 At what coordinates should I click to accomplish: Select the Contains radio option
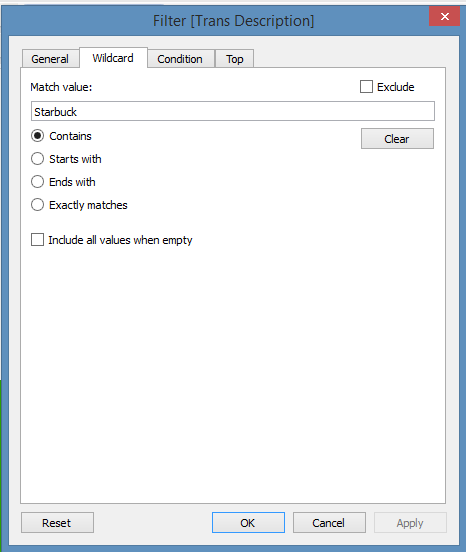[38, 136]
